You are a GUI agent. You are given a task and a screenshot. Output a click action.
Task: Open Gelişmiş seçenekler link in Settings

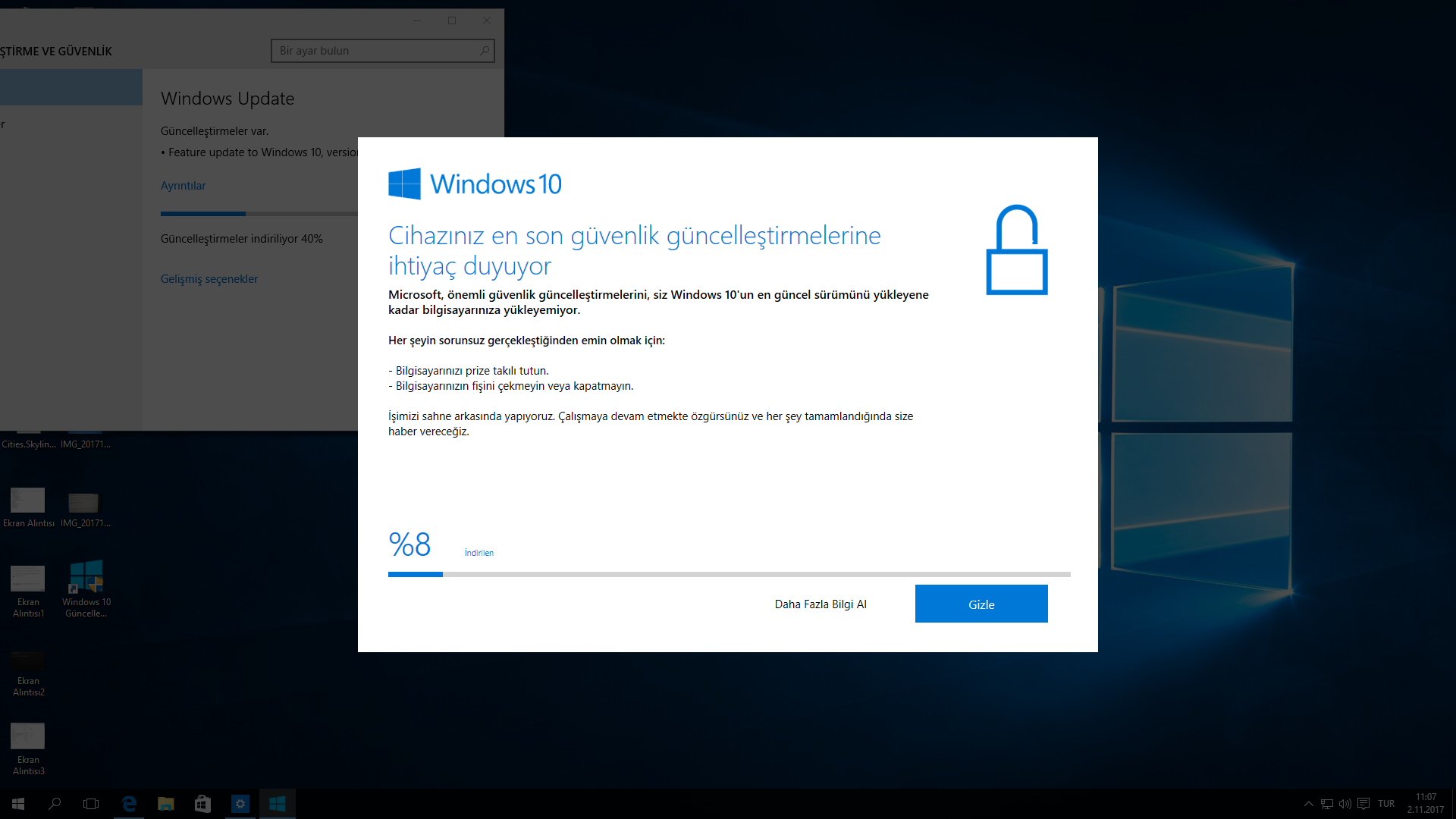coord(209,279)
